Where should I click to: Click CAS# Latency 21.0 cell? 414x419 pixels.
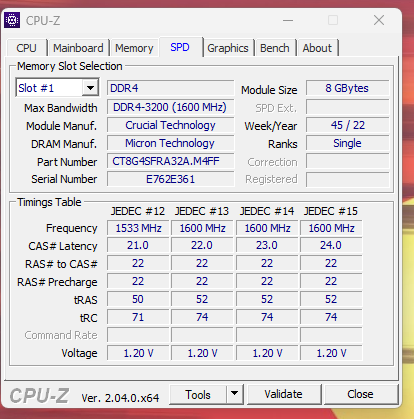coord(138,245)
